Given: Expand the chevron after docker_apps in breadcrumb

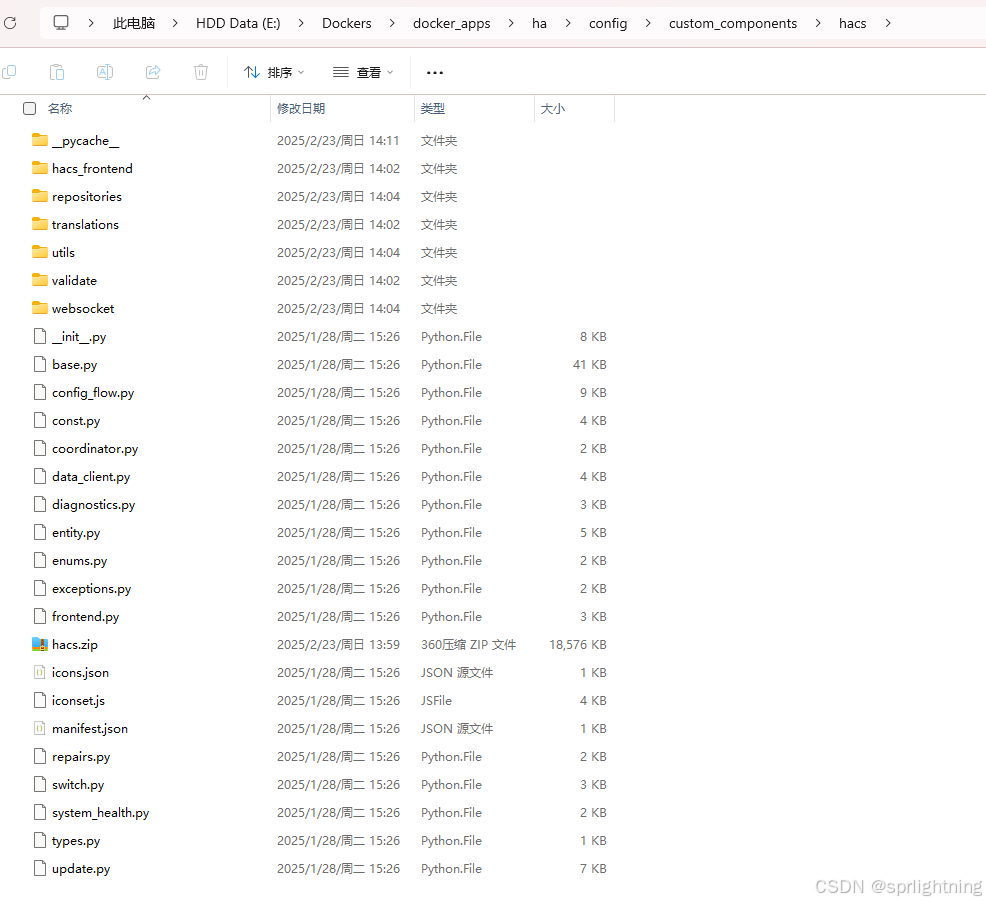Looking at the screenshot, I should (511, 23).
